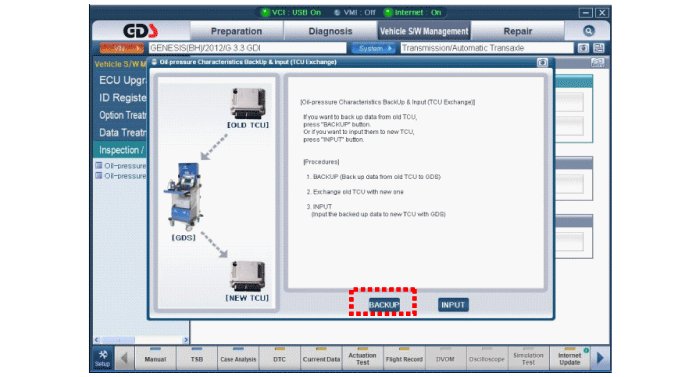The image size is (700, 377).
Task: Open the Repair tab
Action: pos(517,31)
